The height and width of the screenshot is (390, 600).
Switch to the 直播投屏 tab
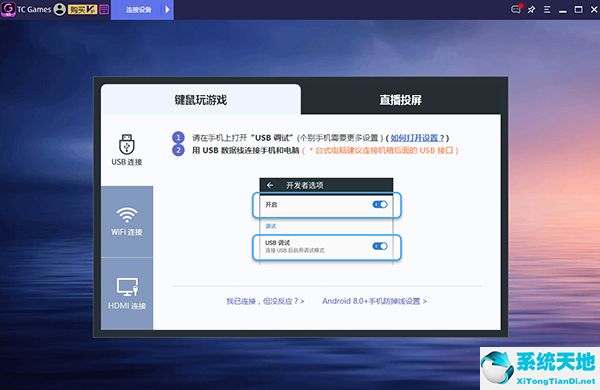point(401,100)
